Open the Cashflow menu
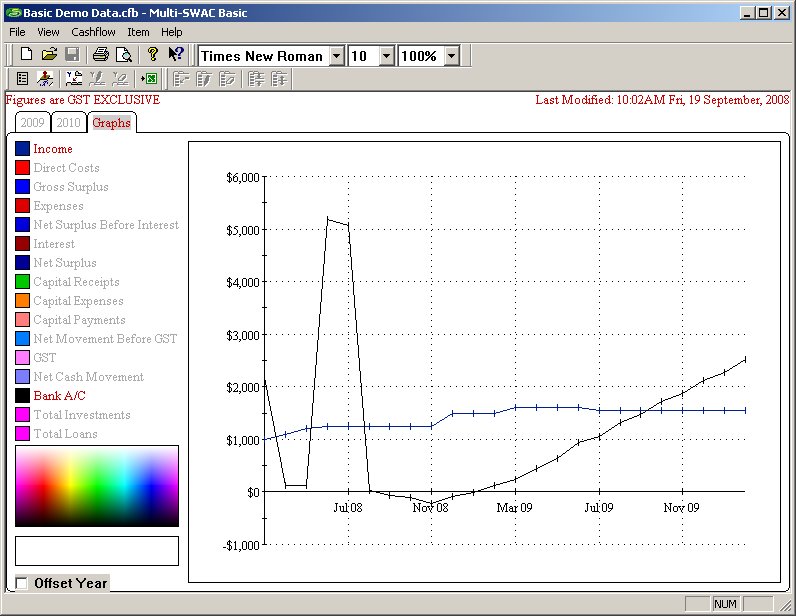 [x=93, y=32]
